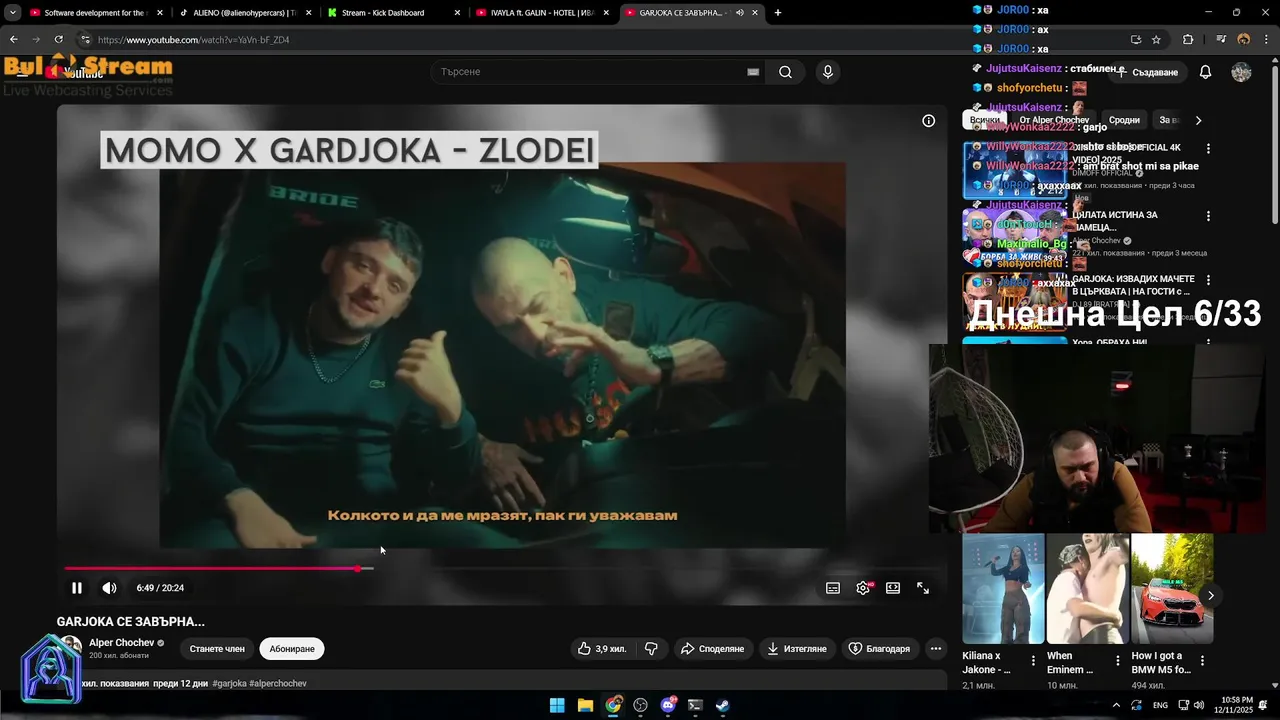Like the video (3,9 хил.)
The width and height of the screenshot is (1280, 720).
click(601, 649)
